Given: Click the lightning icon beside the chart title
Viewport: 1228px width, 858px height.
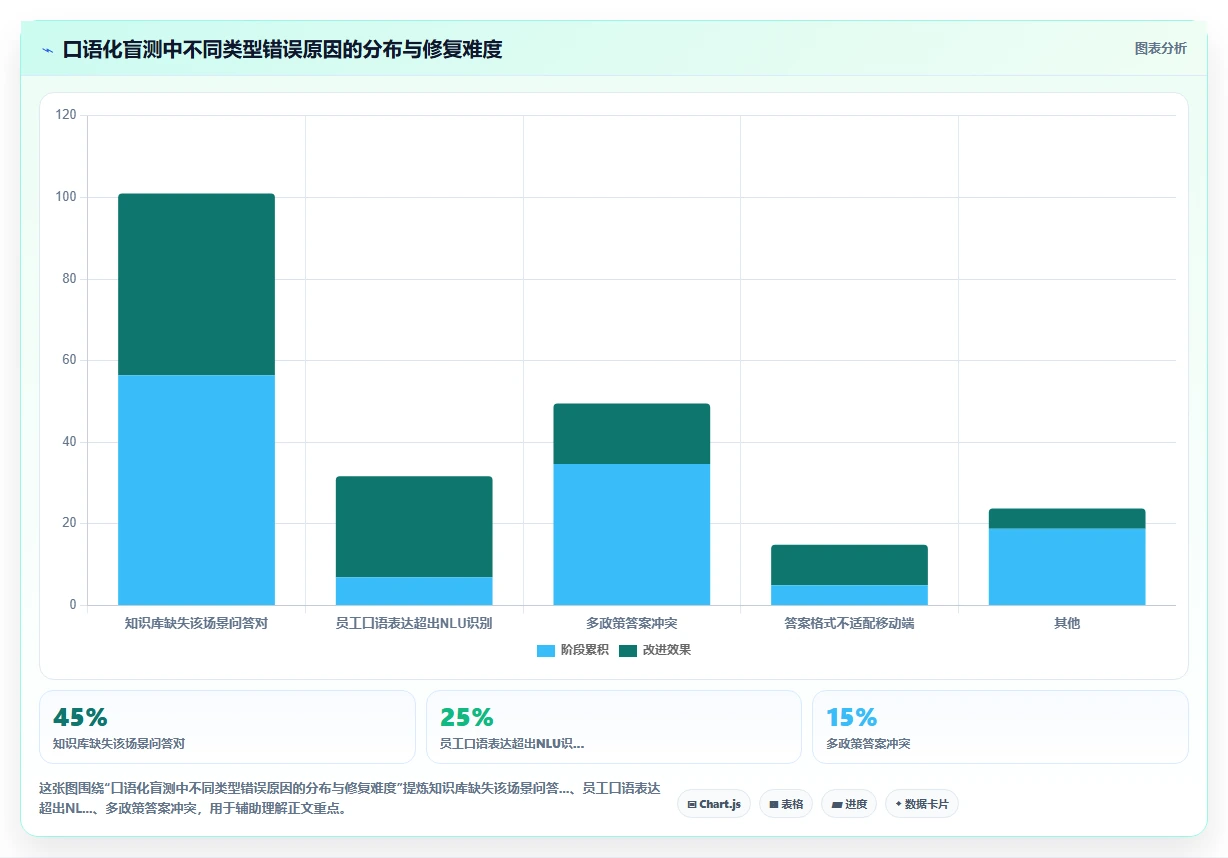Looking at the screenshot, I should tap(47, 49).
